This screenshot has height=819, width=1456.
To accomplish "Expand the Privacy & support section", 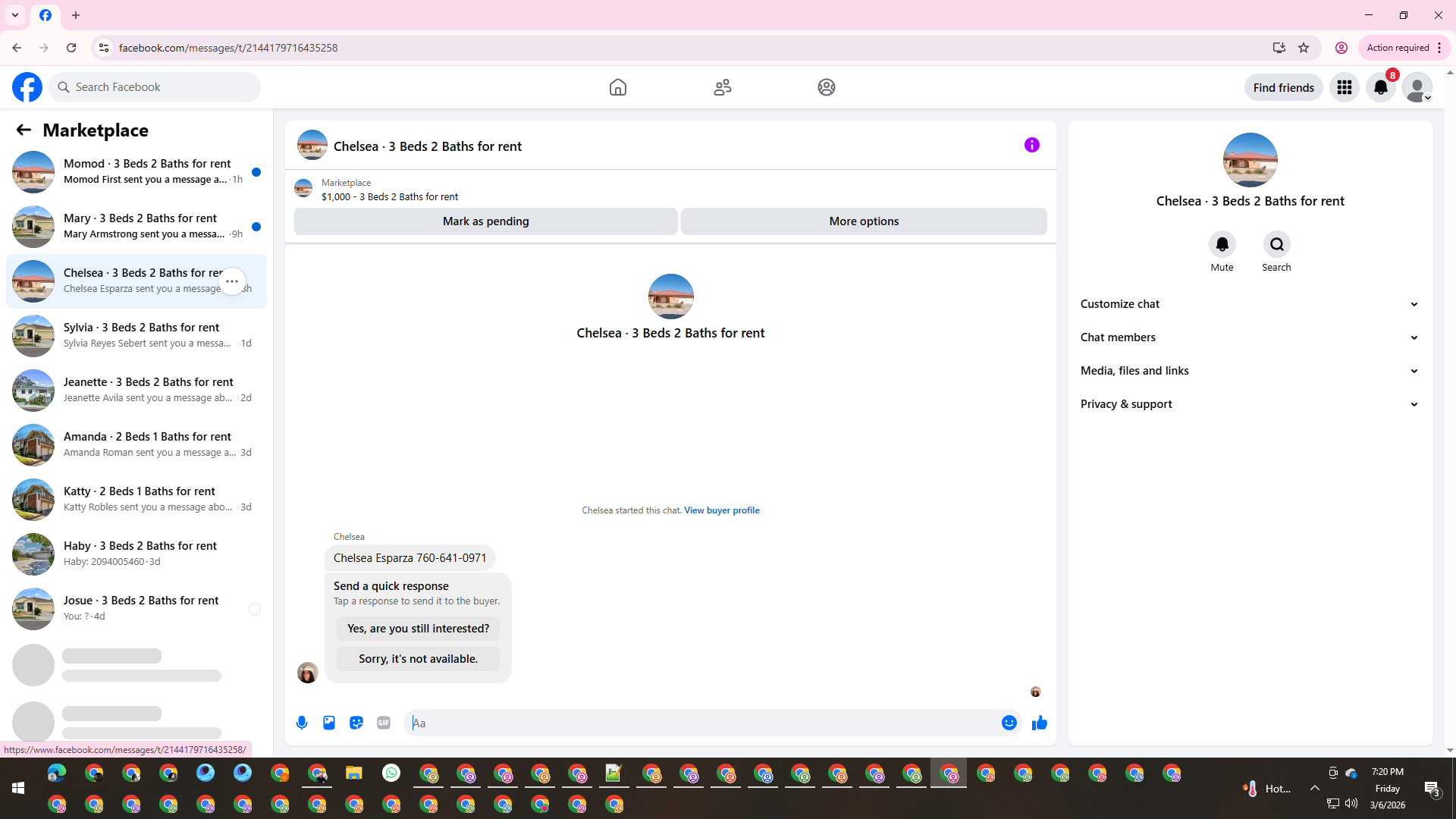I will [x=1249, y=404].
